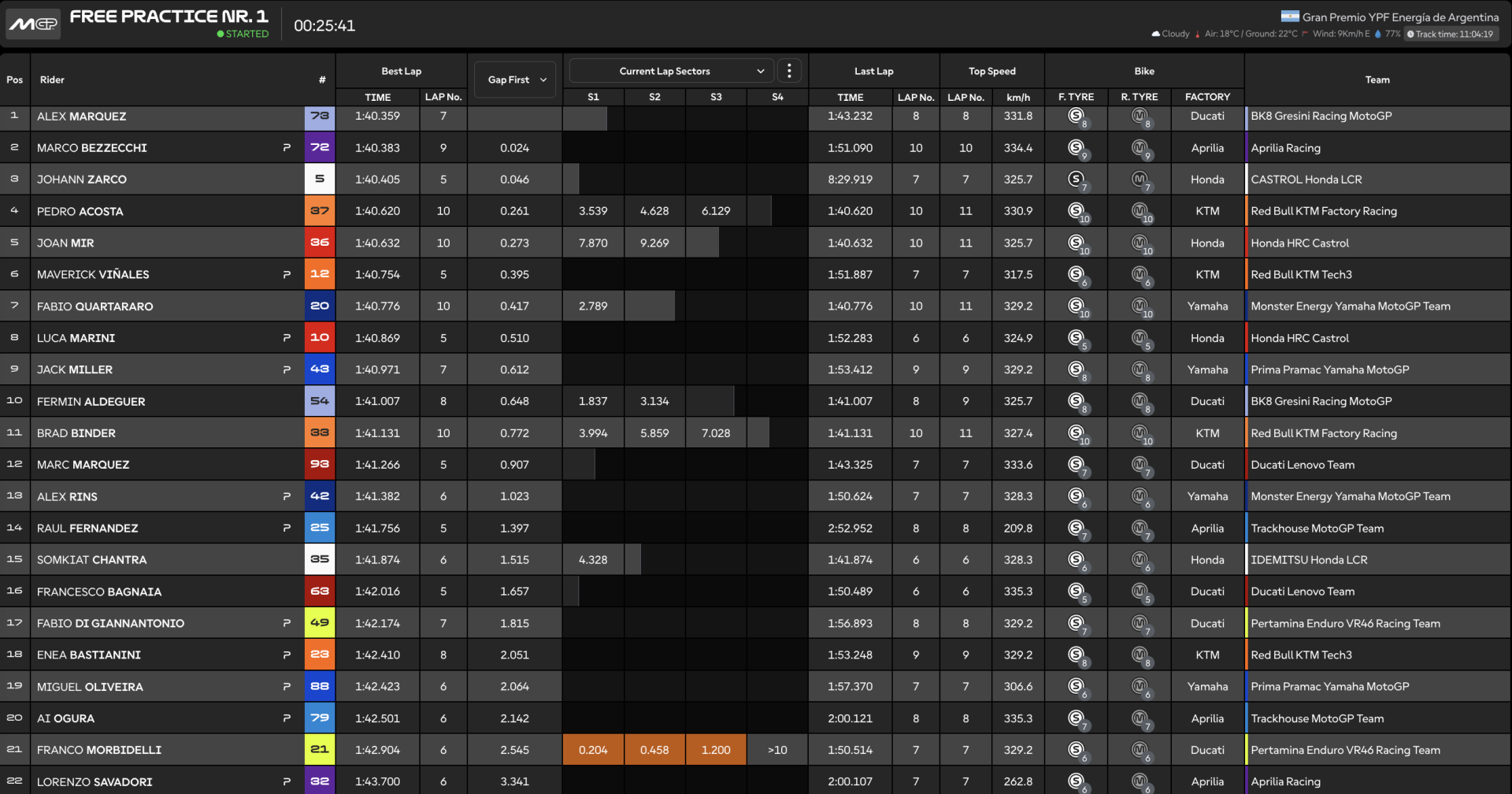
Task: Click Alex Rins pit status icon
Action: (287, 496)
